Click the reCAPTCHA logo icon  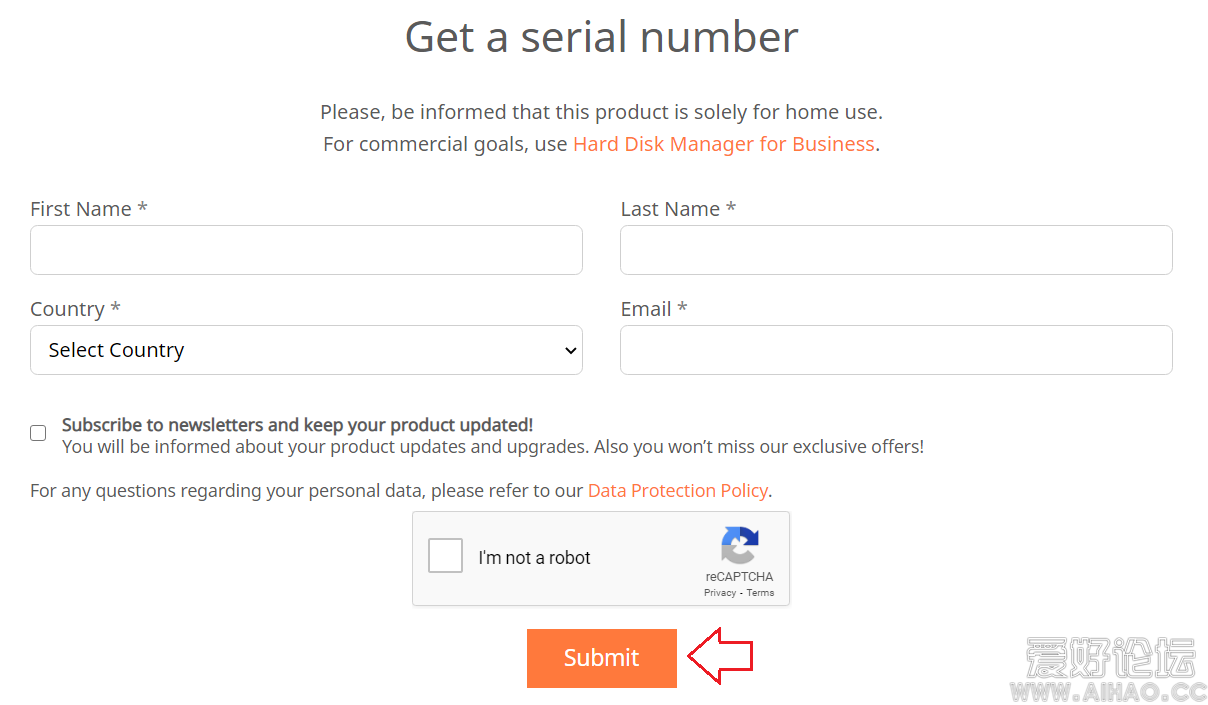(x=739, y=545)
